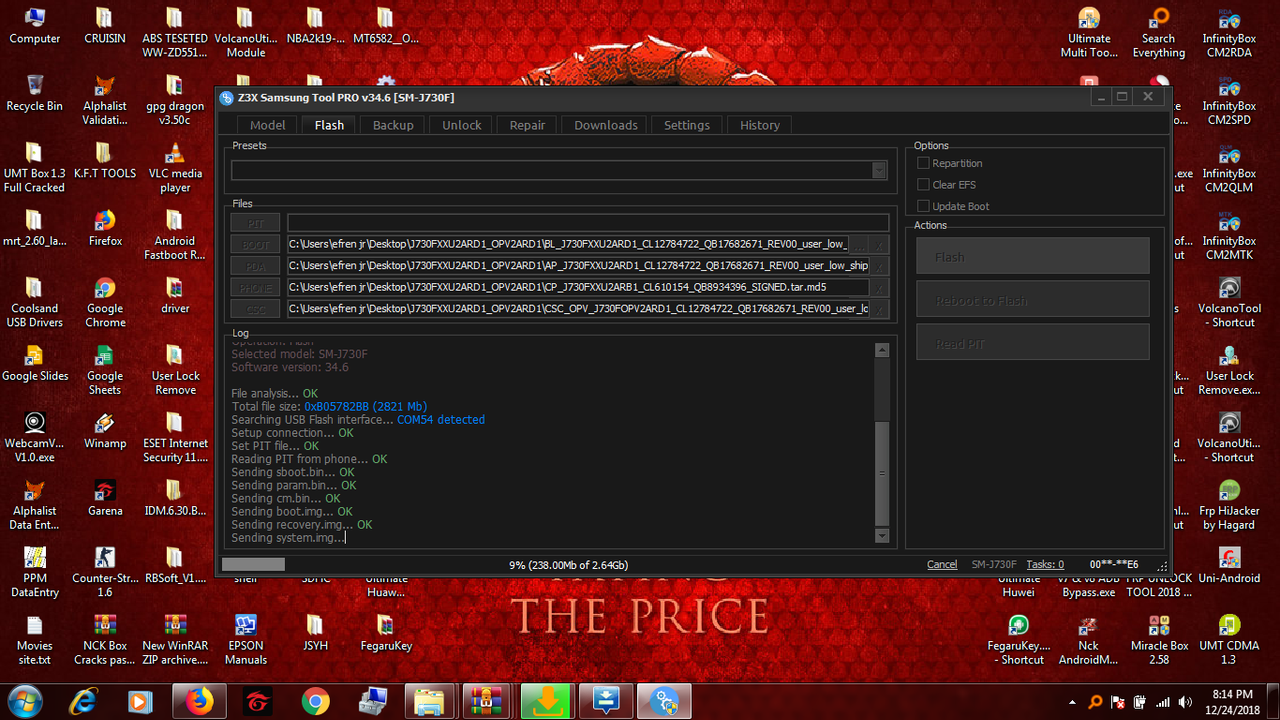Open the WinRAR taskbar button
1280x720 pixels.
[x=488, y=702]
